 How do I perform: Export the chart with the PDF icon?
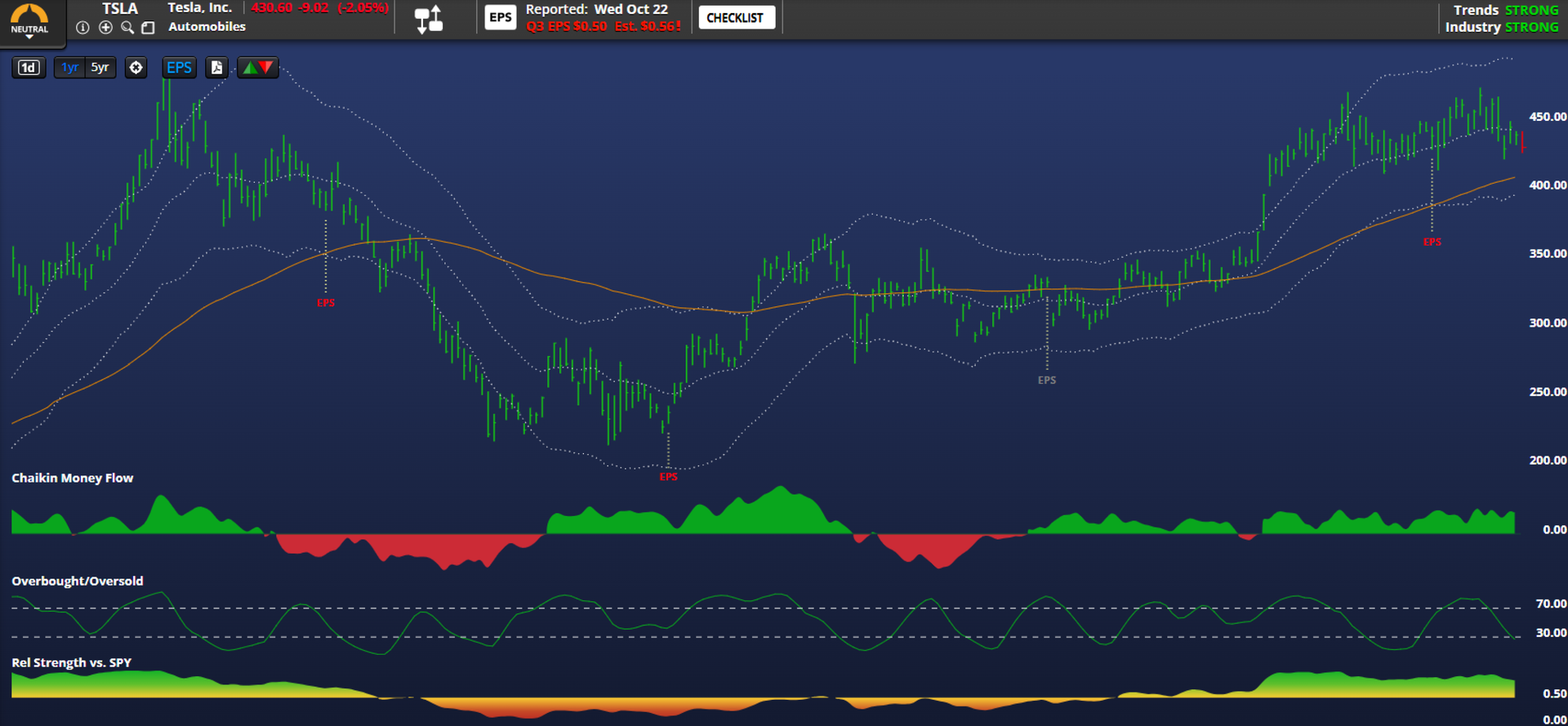click(x=216, y=68)
